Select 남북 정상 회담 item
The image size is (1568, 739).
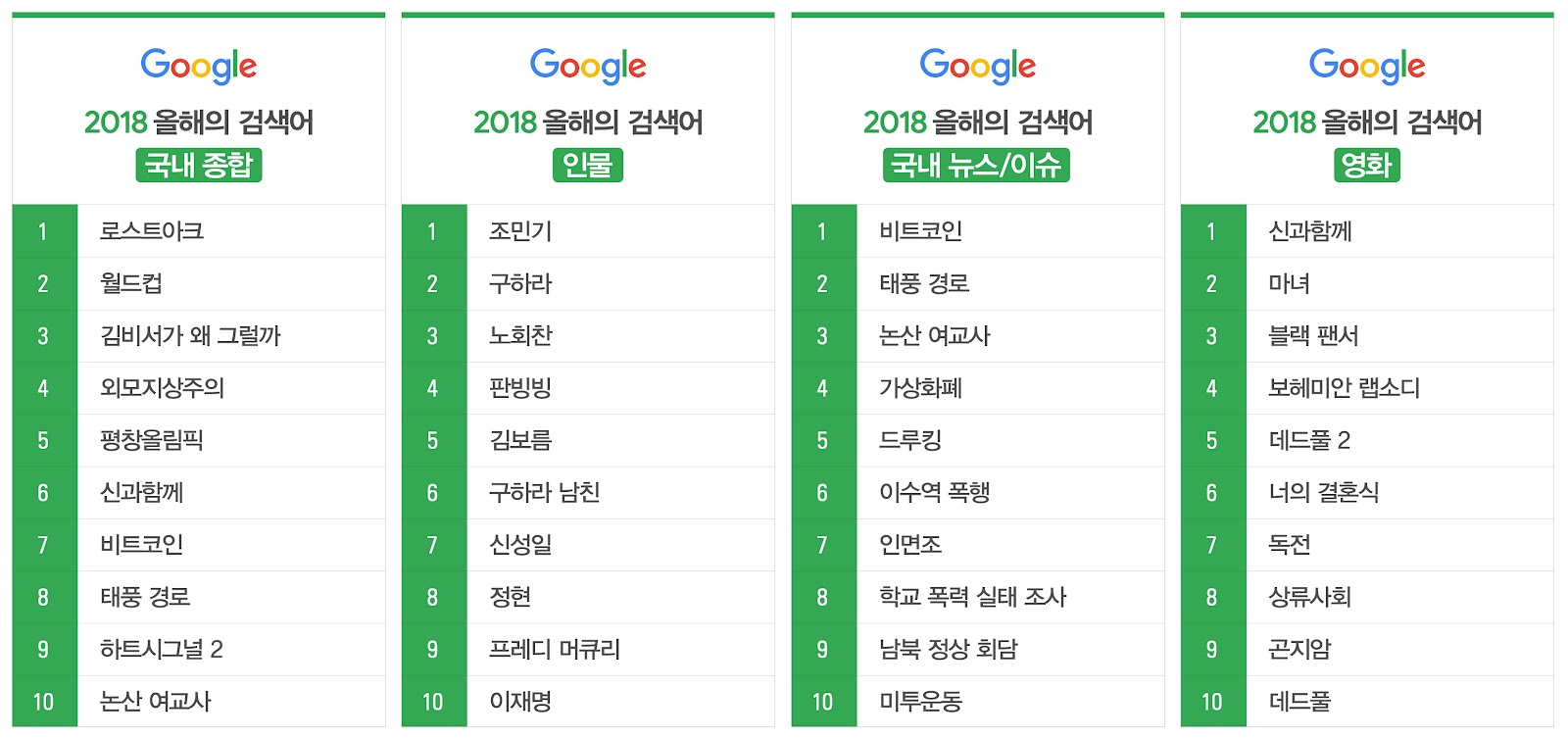pos(948,650)
